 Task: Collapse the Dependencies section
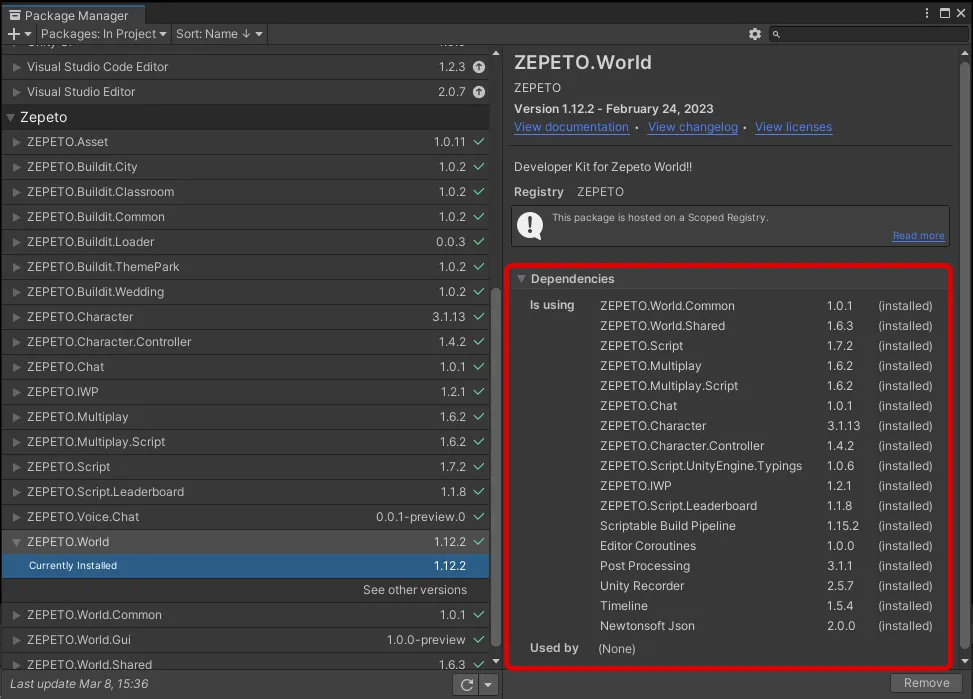[521, 279]
